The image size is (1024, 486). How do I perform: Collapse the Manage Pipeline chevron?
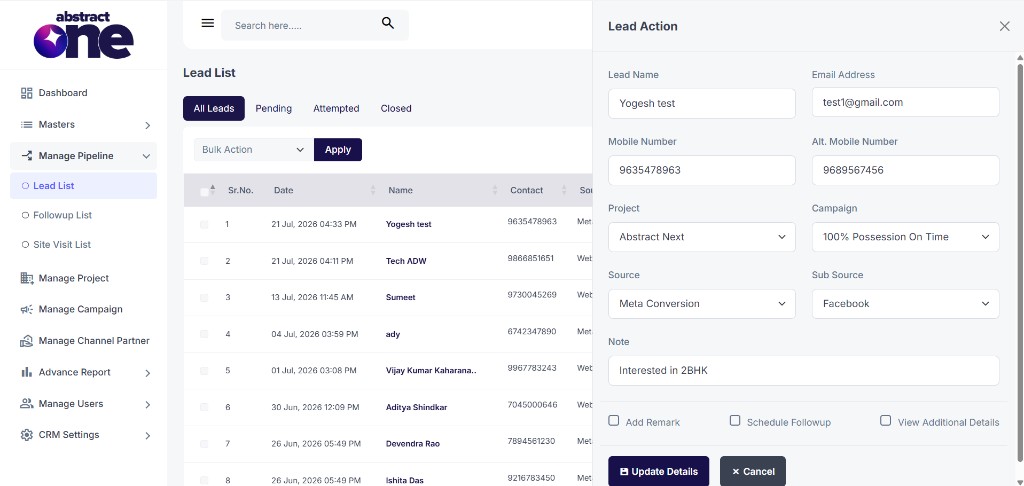point(146,156)
